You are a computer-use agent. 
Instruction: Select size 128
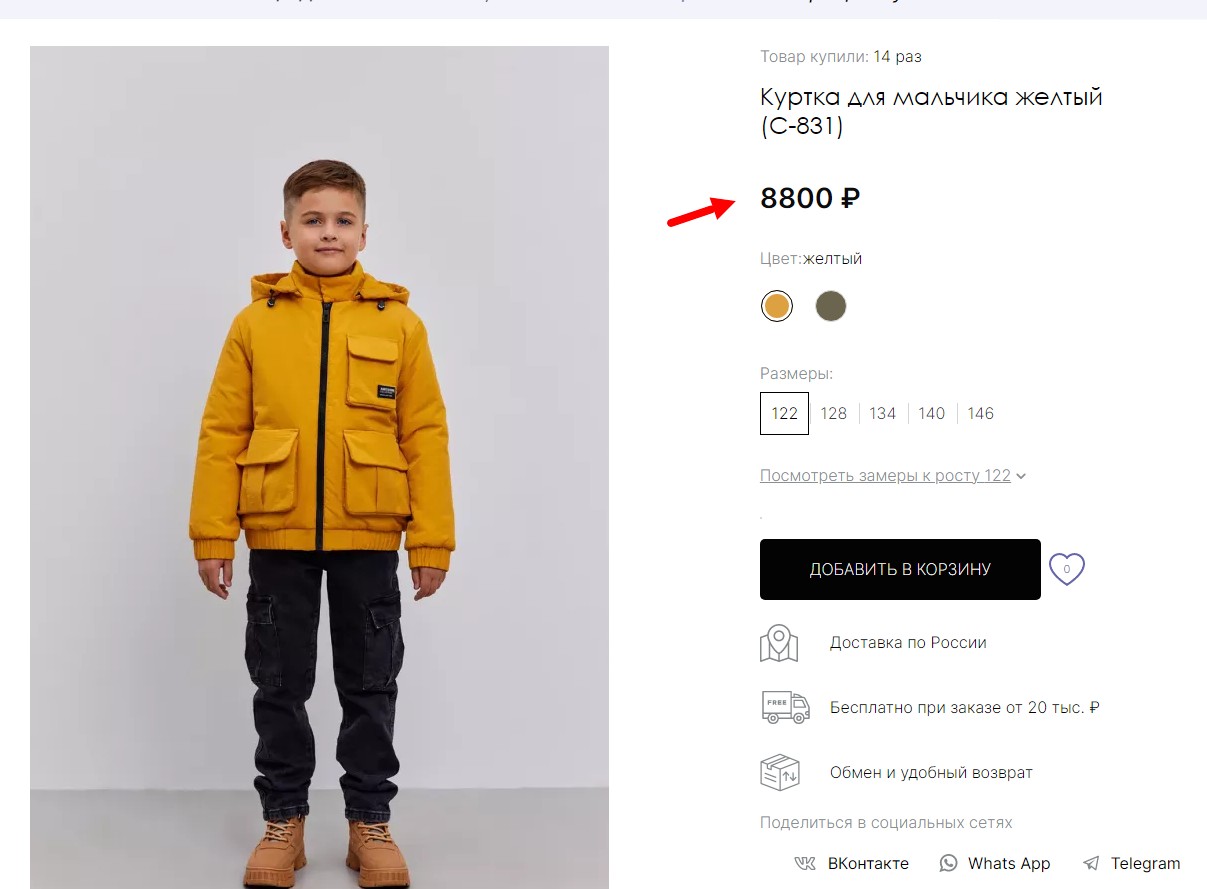(x=833, y=413)
